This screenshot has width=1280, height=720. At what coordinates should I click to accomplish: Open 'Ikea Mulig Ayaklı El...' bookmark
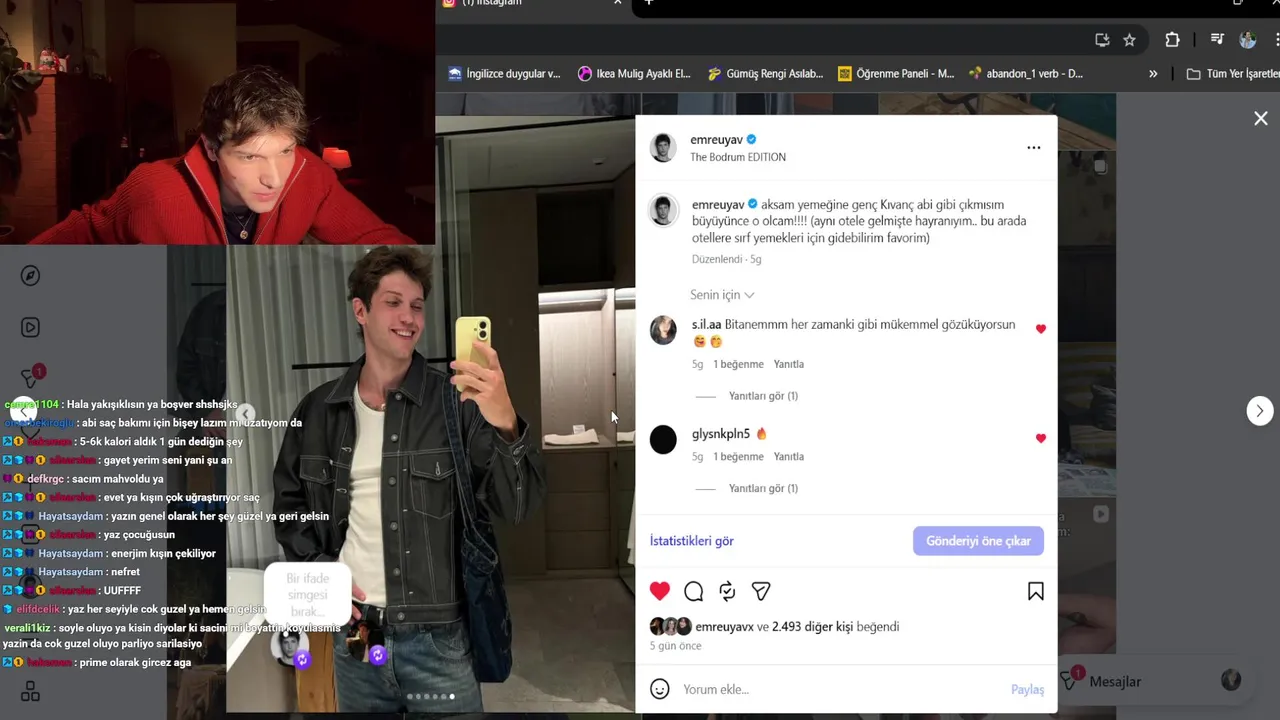634,74
